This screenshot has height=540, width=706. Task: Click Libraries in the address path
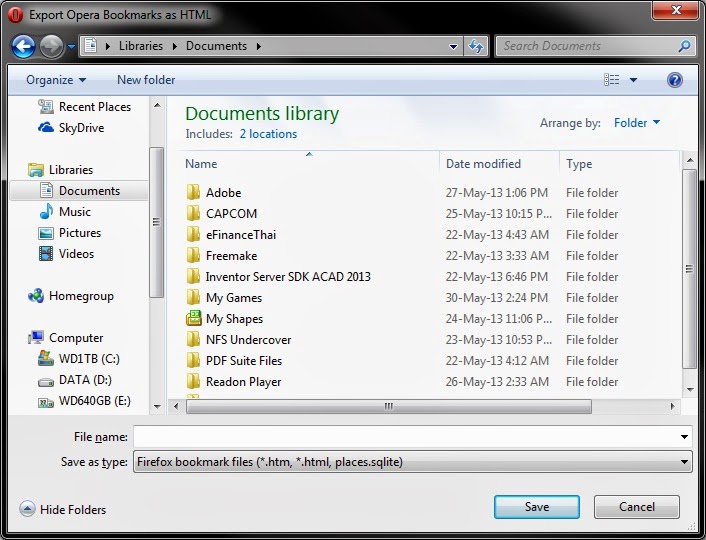pyautogui.click(x=141, y=46)
